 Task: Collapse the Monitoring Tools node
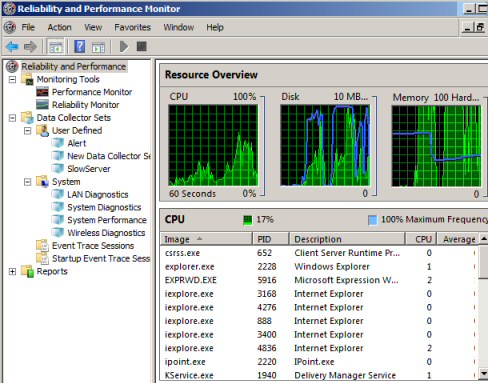(x=12, y=79)
